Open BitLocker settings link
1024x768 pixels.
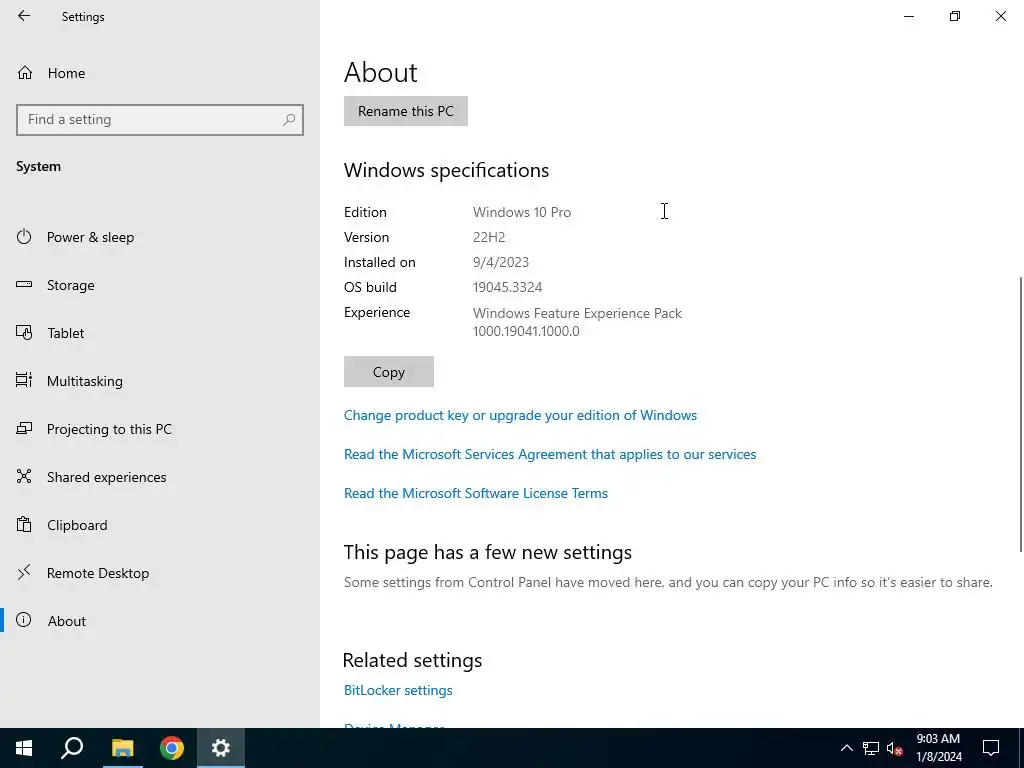398,690
